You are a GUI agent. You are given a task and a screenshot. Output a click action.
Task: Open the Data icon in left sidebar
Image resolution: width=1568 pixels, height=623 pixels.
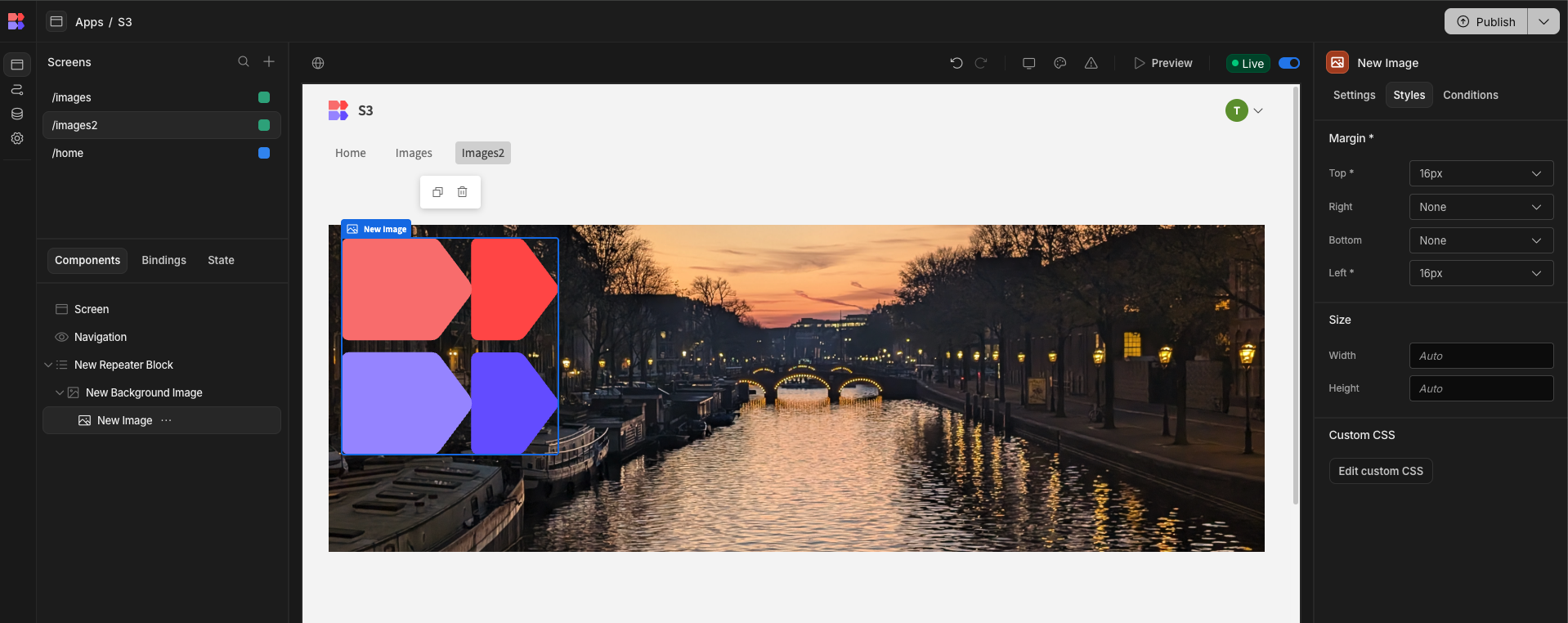coord(17,114)
